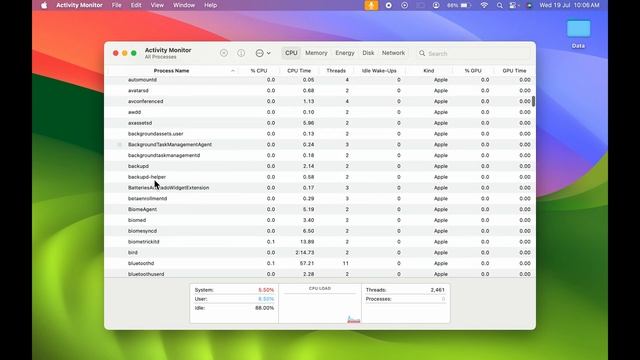This screenshot has height=360, width=640.
Task: Toggle sort arrow on Process Name column
Action: click(x=233, y=71)
